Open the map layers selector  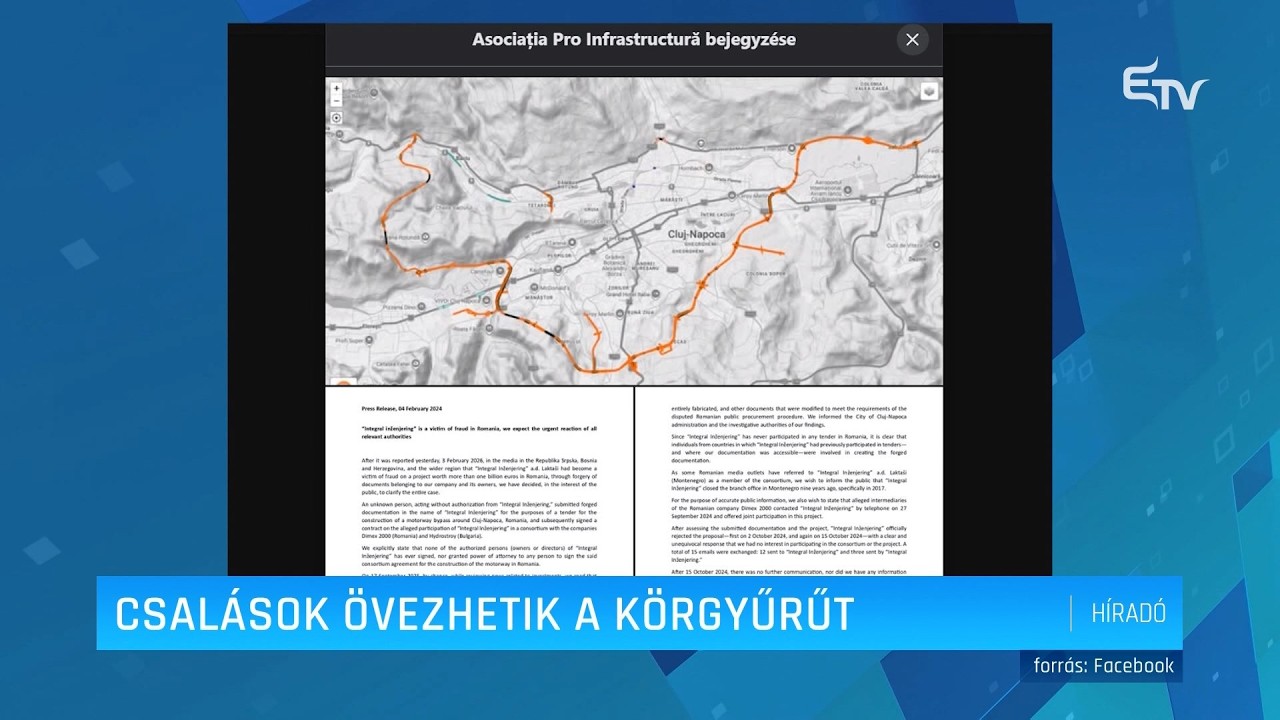tap(930, 91)
